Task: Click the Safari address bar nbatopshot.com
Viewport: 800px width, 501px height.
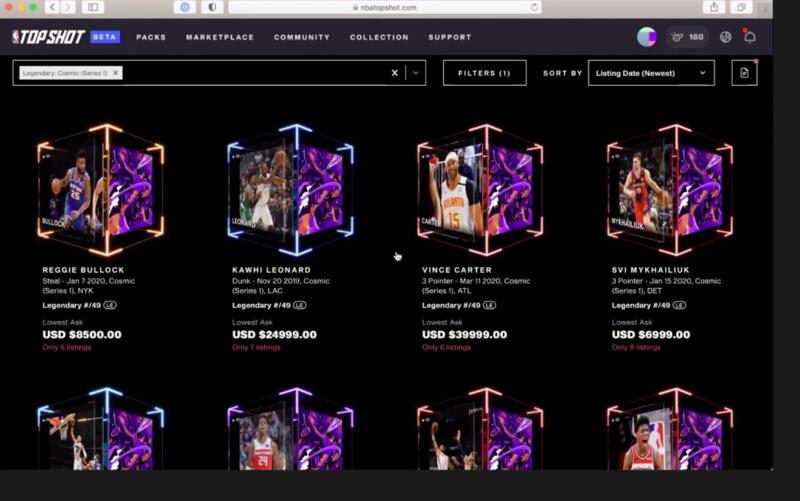Action: tap(384, 7)
